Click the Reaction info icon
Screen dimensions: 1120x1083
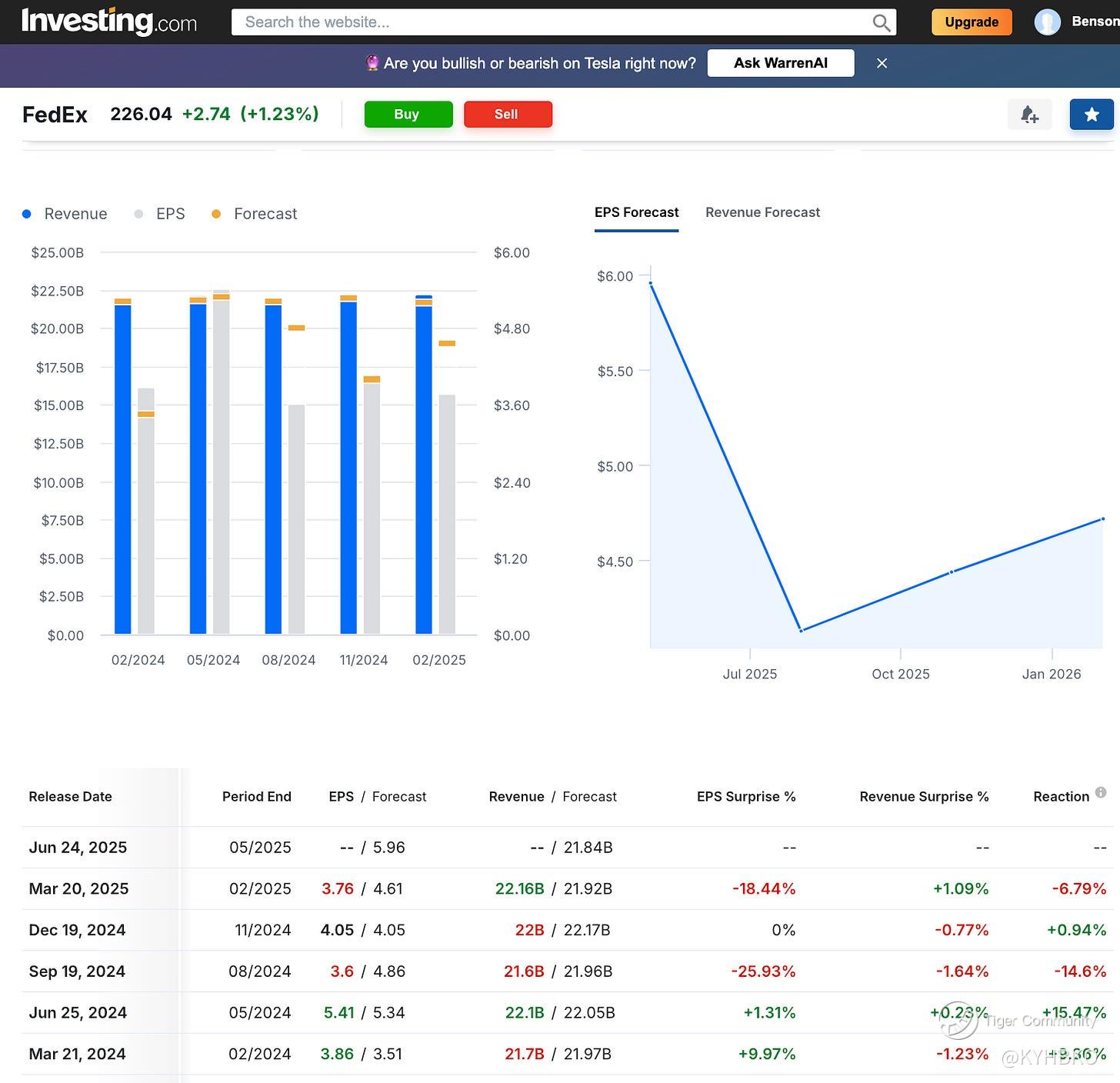pyautogui.click(x=1101, y=792)
